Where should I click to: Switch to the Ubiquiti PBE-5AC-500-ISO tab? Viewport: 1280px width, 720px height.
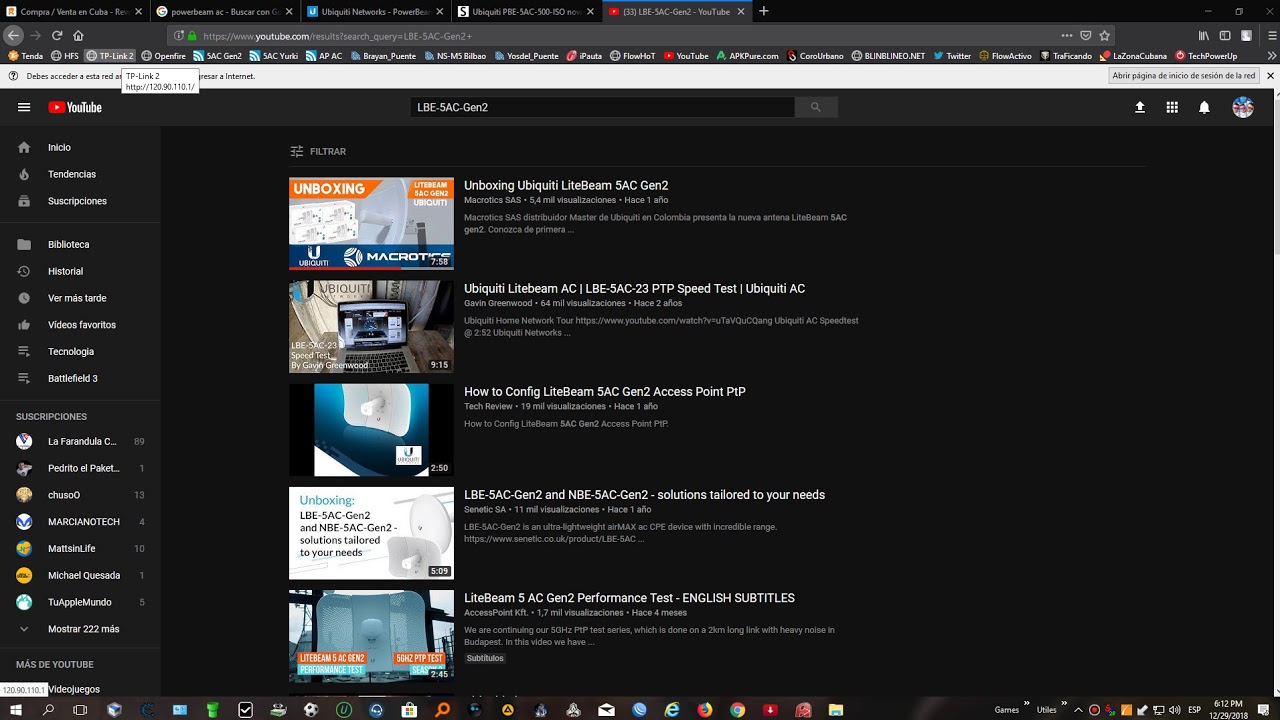coord(525,12)
